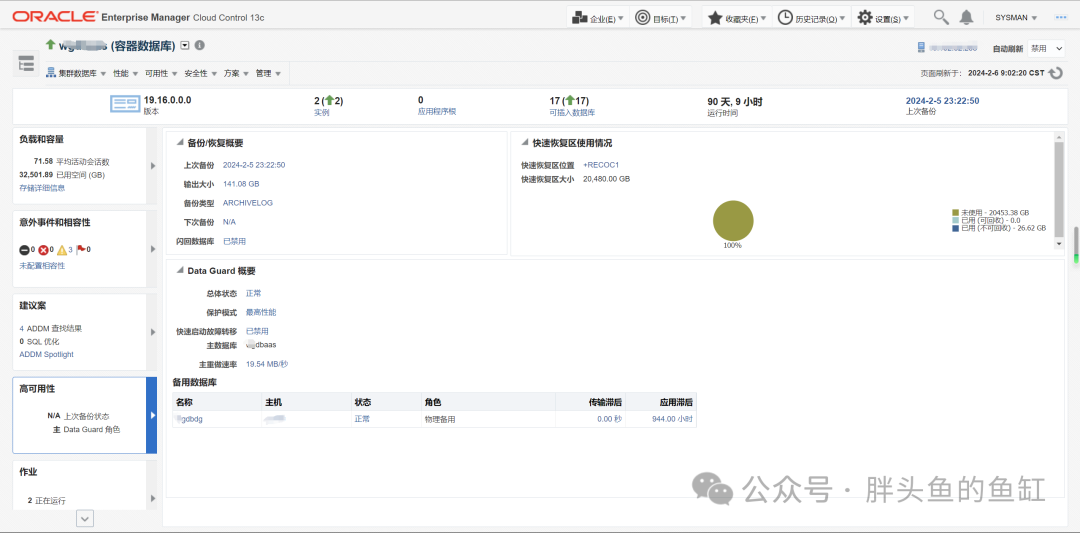This screenshot has height=533, width=1080.
Task: Click the ARCHIVELOG backup type link
Action: coord(248,202)
